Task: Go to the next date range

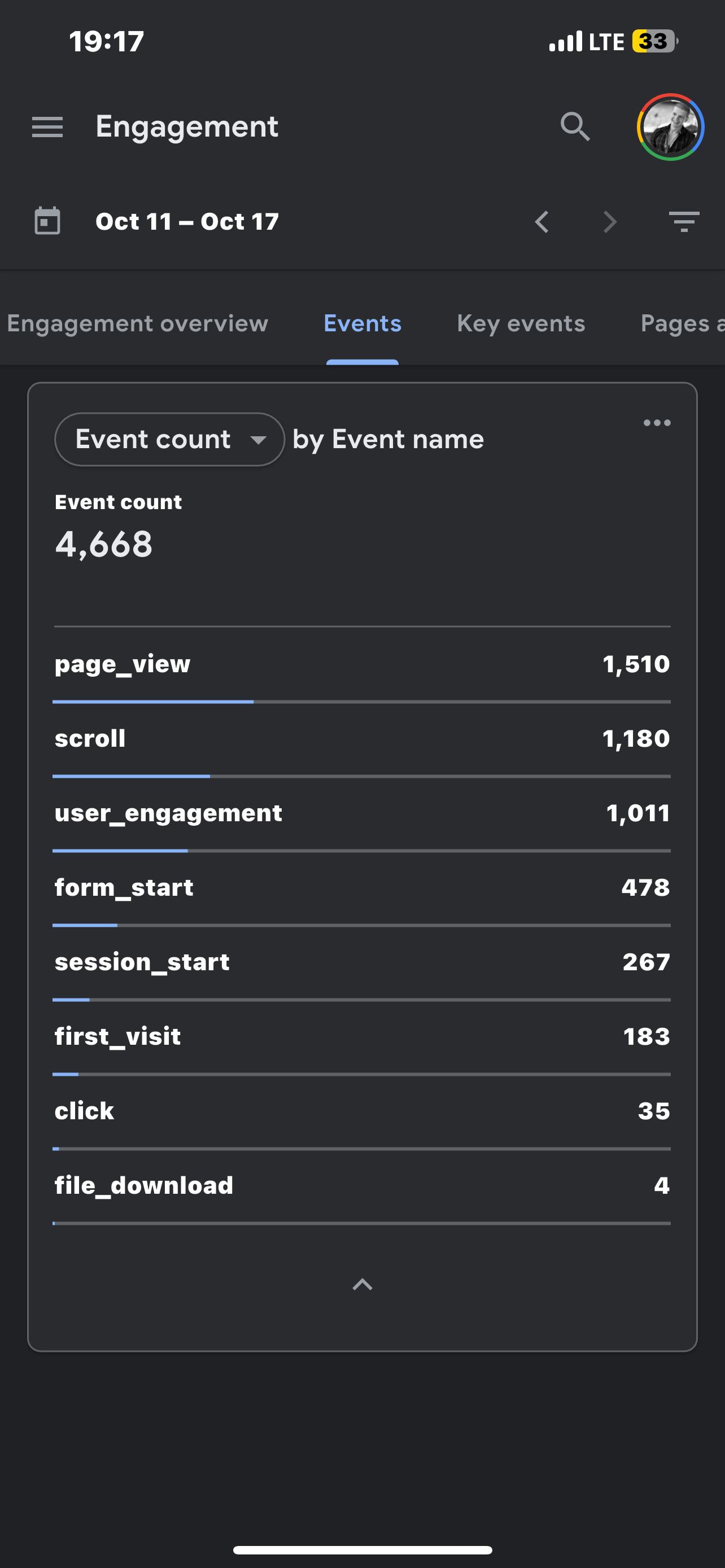Action: tap(610, 222)
